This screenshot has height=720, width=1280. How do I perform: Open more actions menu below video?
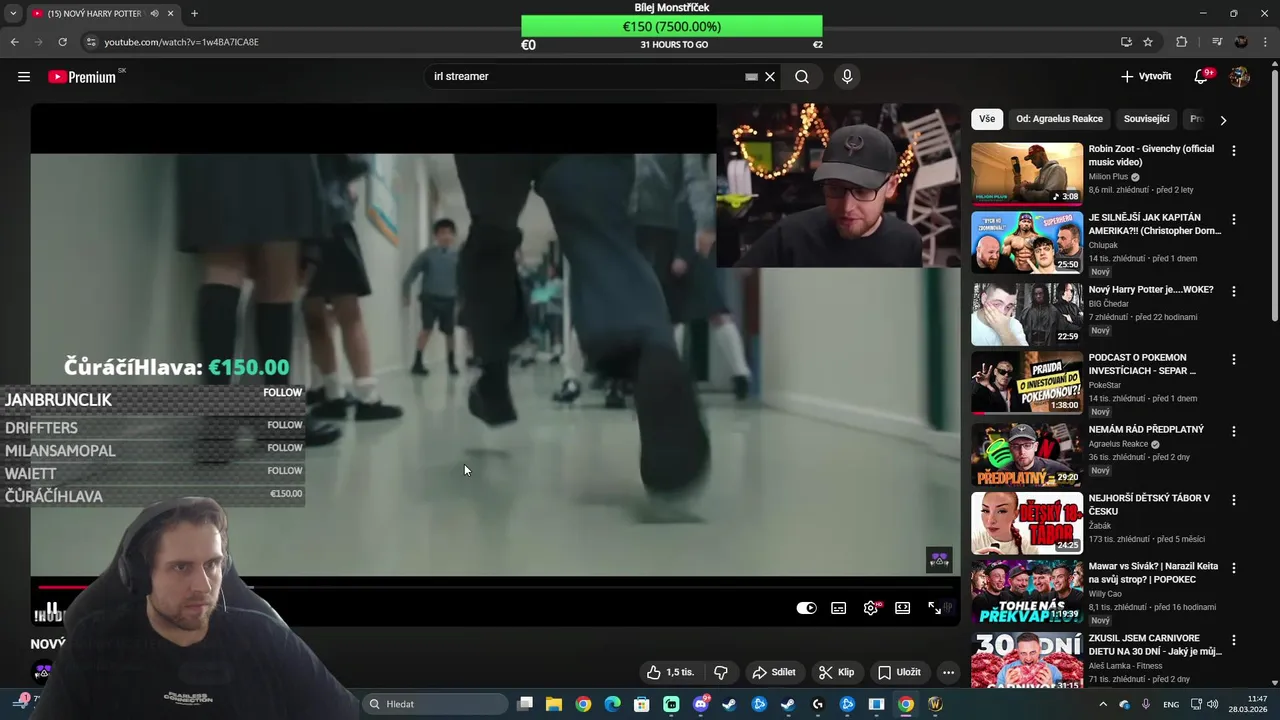pos(948,673)
